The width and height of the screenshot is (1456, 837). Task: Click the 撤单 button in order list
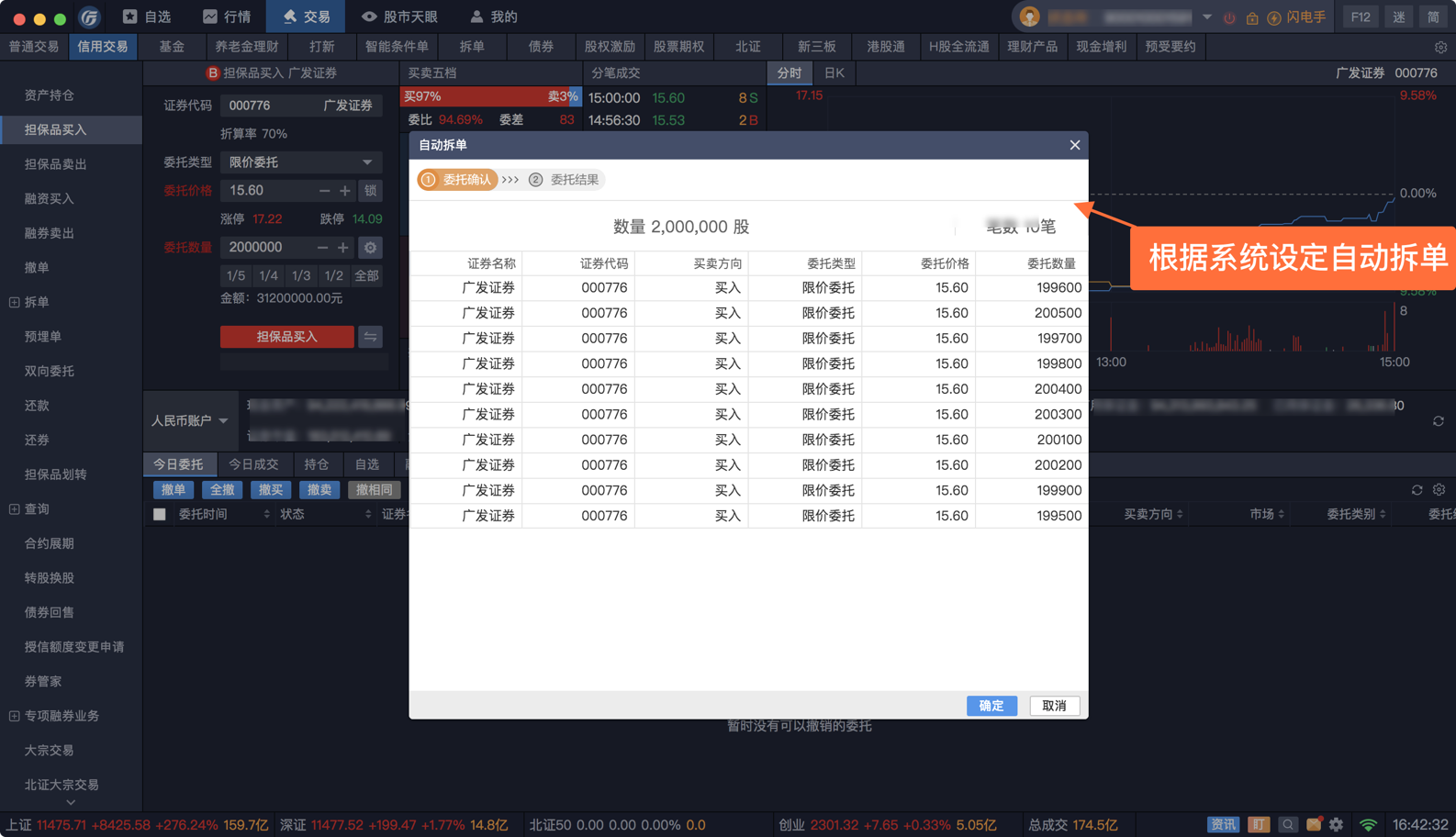[x=173, y=490]
